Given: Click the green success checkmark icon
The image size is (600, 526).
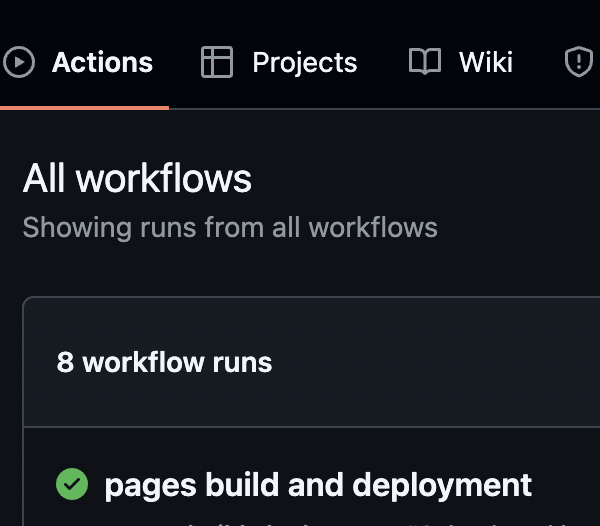Looking at the screenshot, I should pos(72,485).
